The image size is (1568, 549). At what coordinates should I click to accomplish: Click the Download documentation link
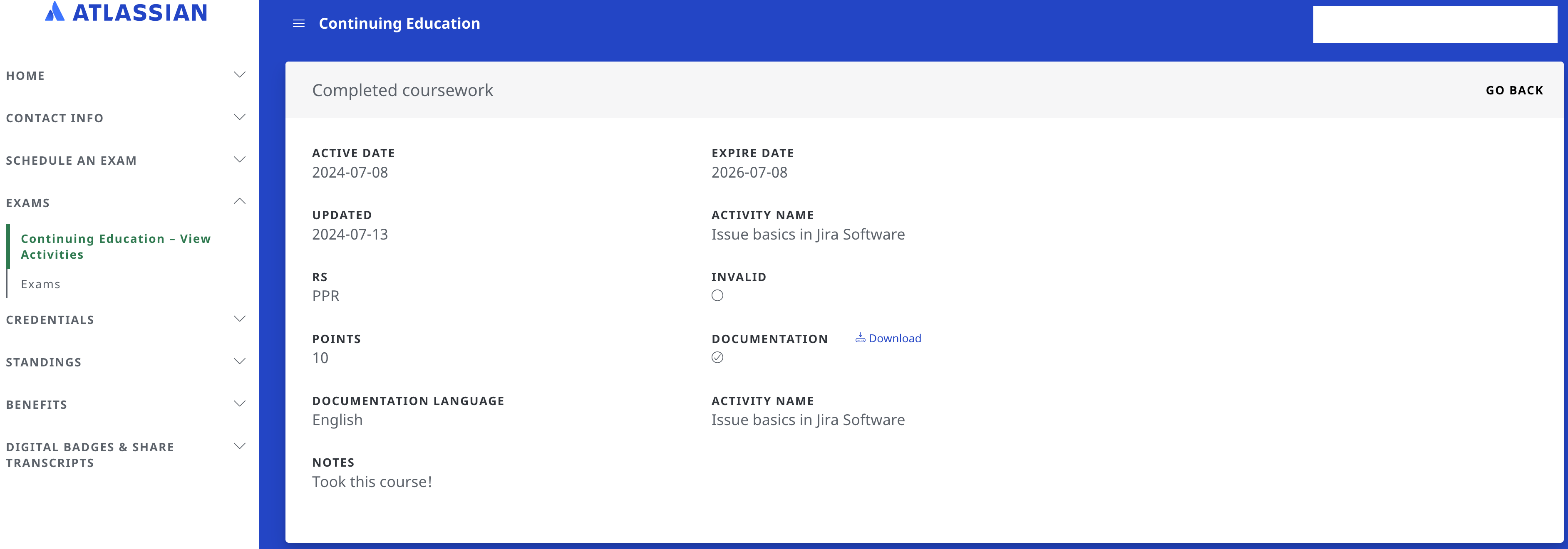pyautogui.click(x=894, y=339)
